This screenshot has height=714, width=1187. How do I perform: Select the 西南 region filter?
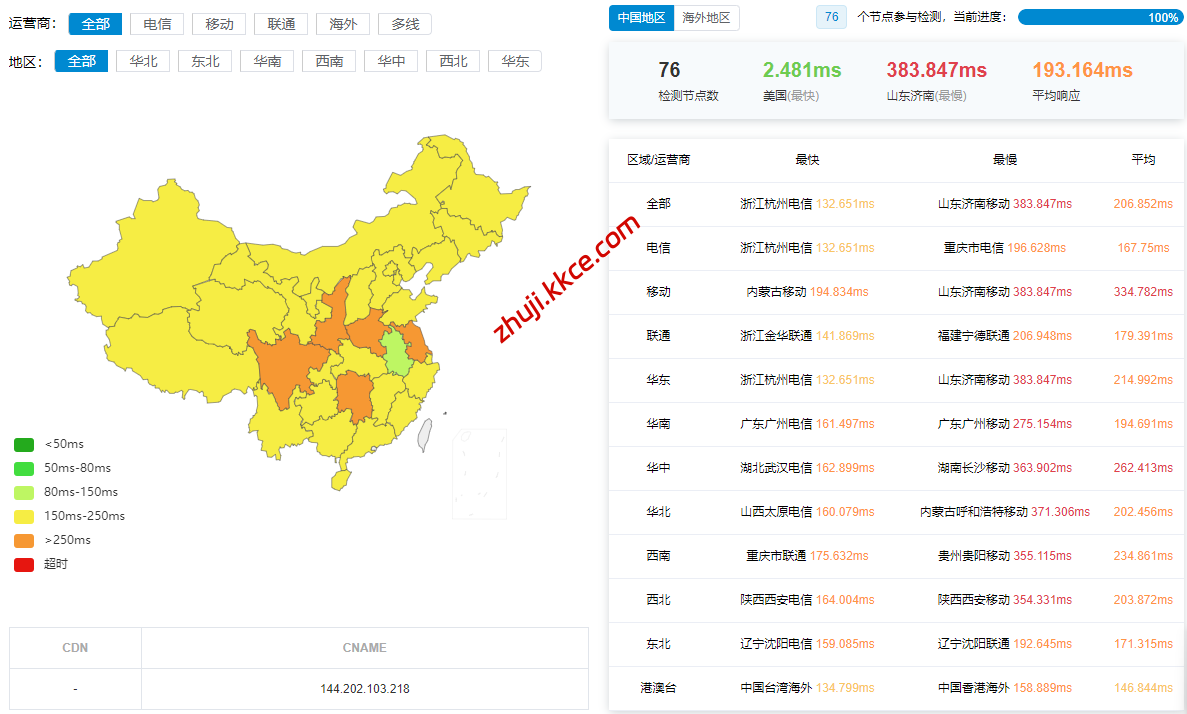point(329,61)
